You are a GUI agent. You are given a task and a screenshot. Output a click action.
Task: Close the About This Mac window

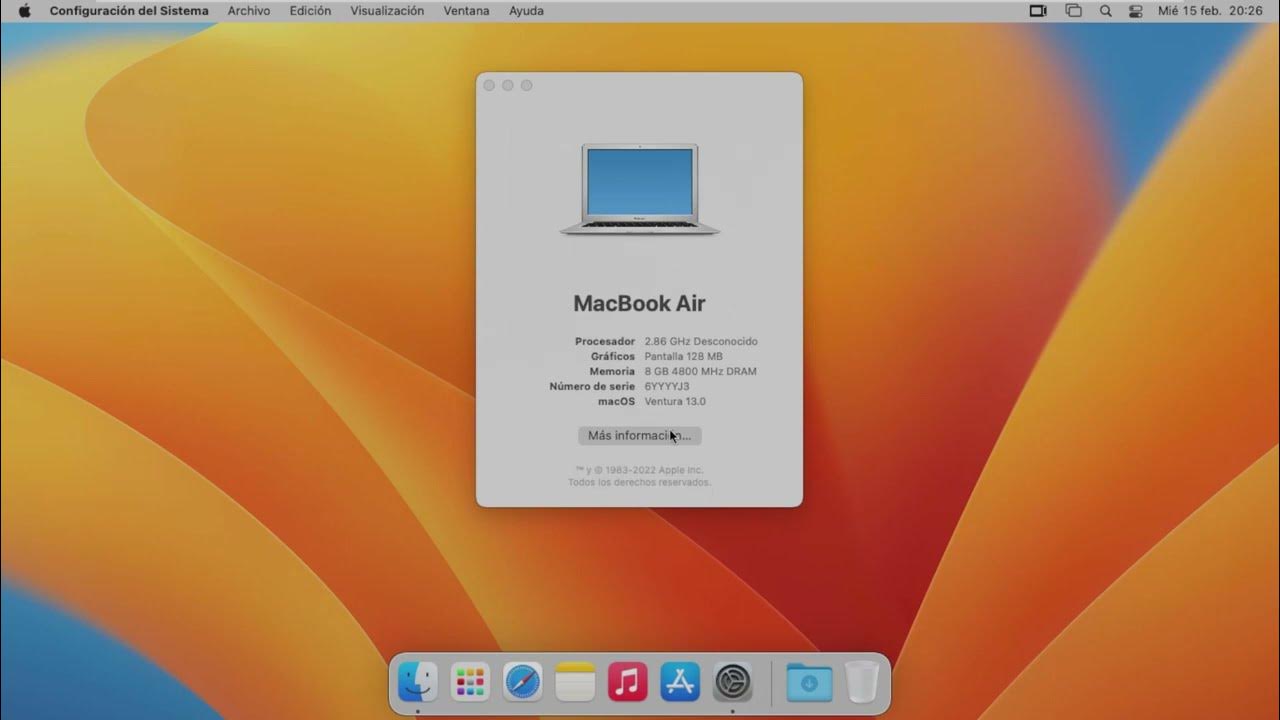[x=489, y=85]
